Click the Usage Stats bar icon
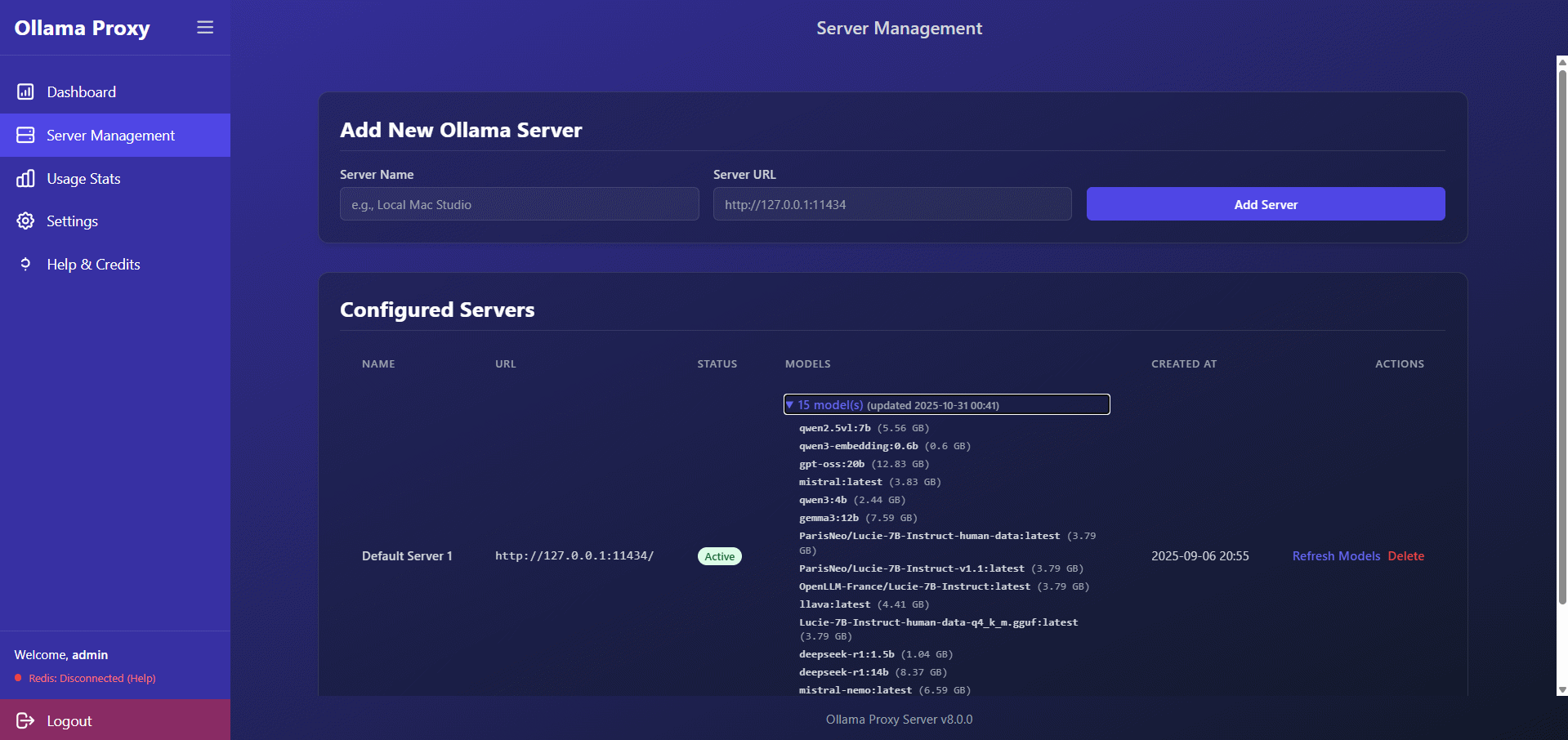This screenshot has height=740, width=1568. click(x=25, y=178)
